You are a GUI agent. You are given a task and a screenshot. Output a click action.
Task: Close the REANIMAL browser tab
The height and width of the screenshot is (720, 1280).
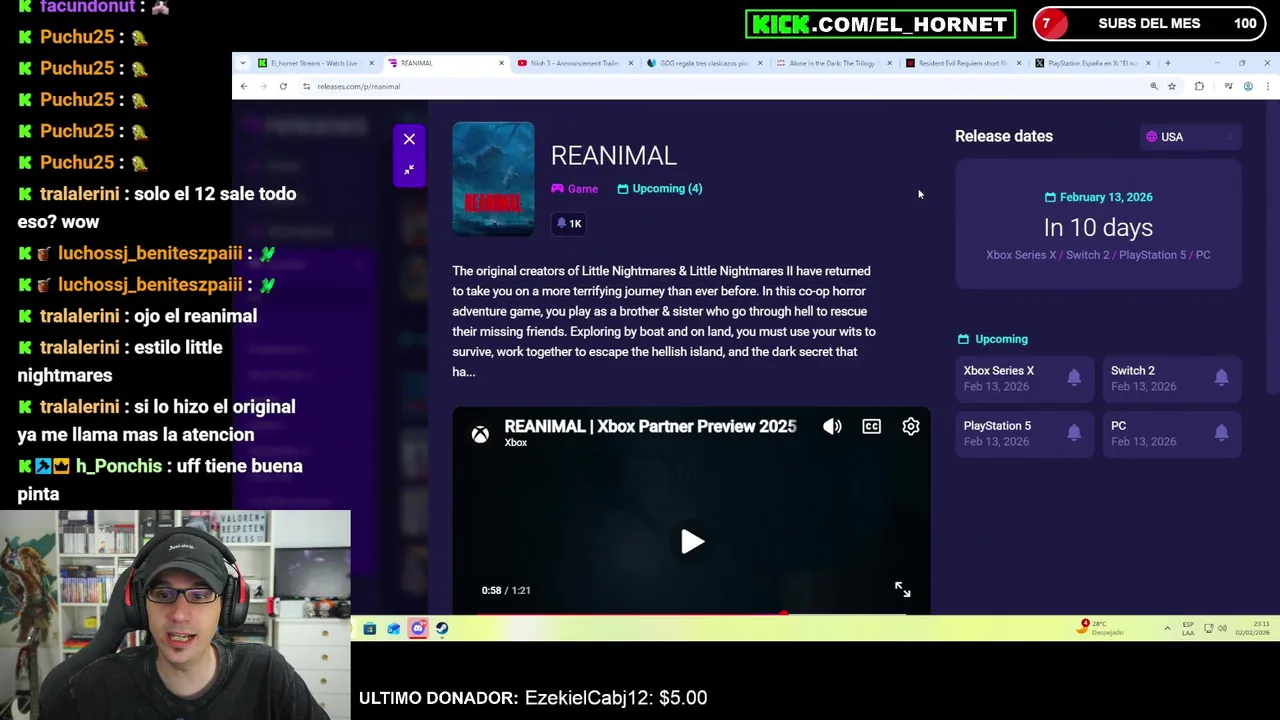tap(501, 63)
